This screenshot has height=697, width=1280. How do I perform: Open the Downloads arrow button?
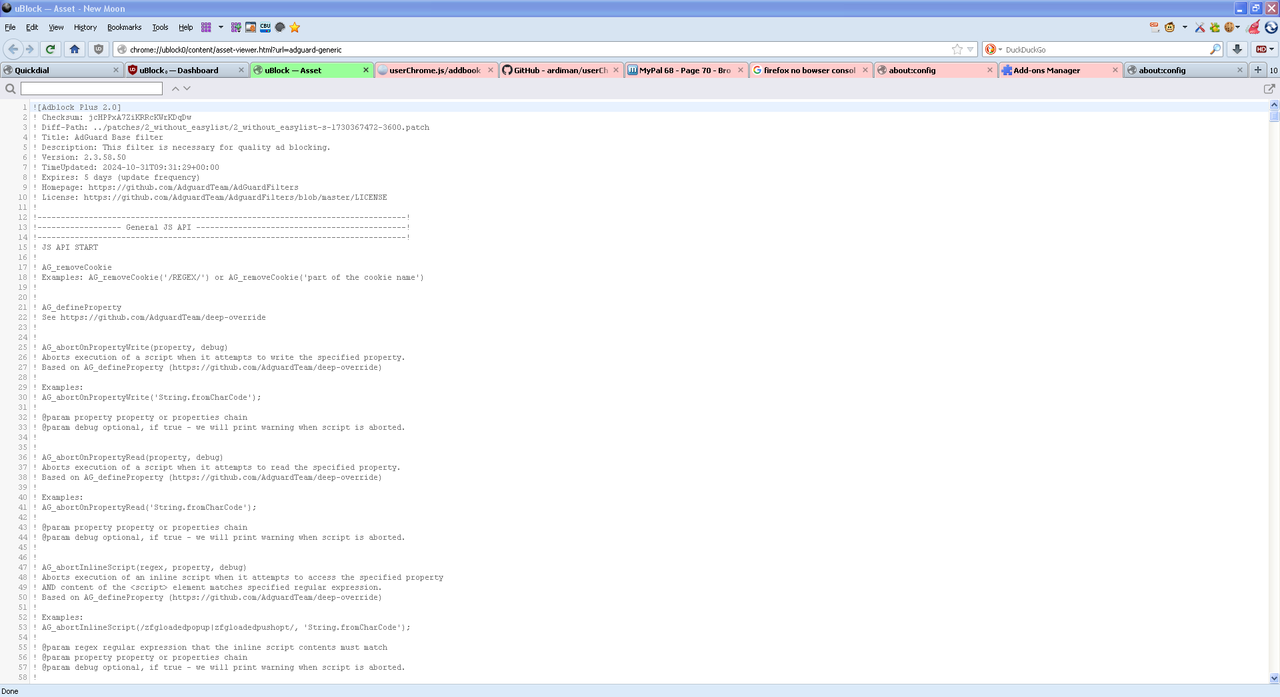(1237, 49)
